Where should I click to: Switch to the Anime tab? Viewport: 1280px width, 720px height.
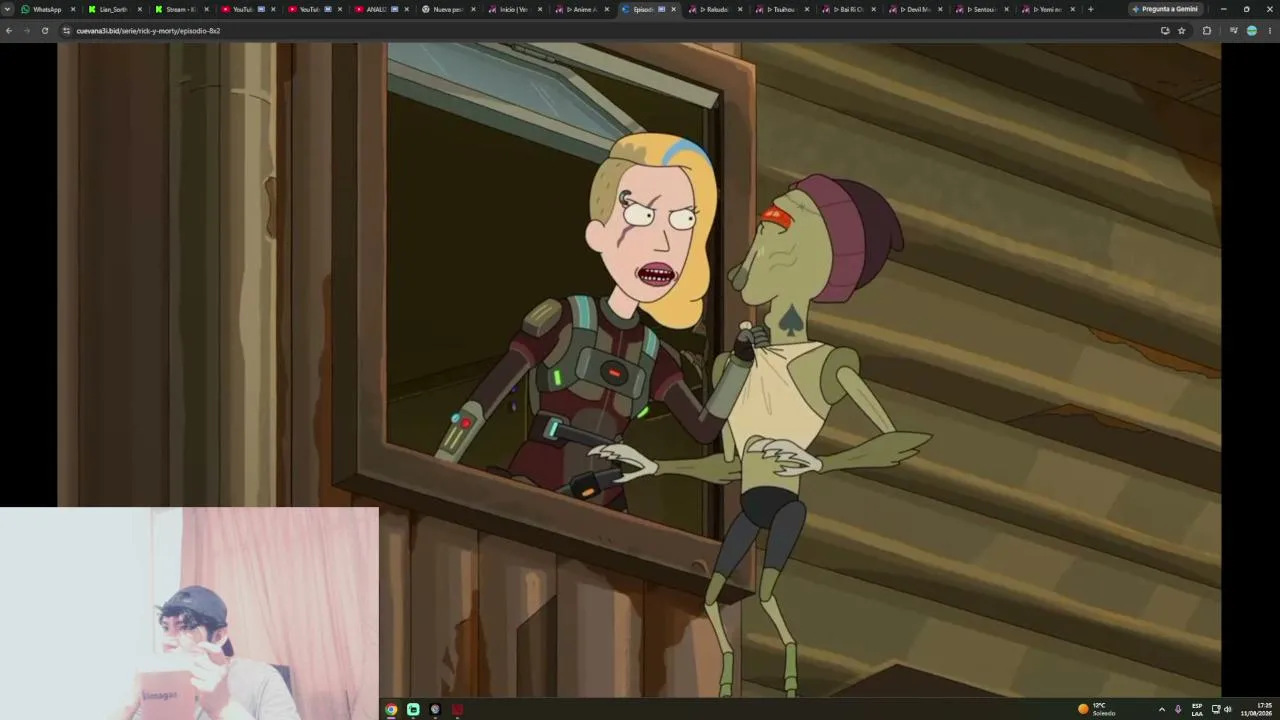point(580,9)
